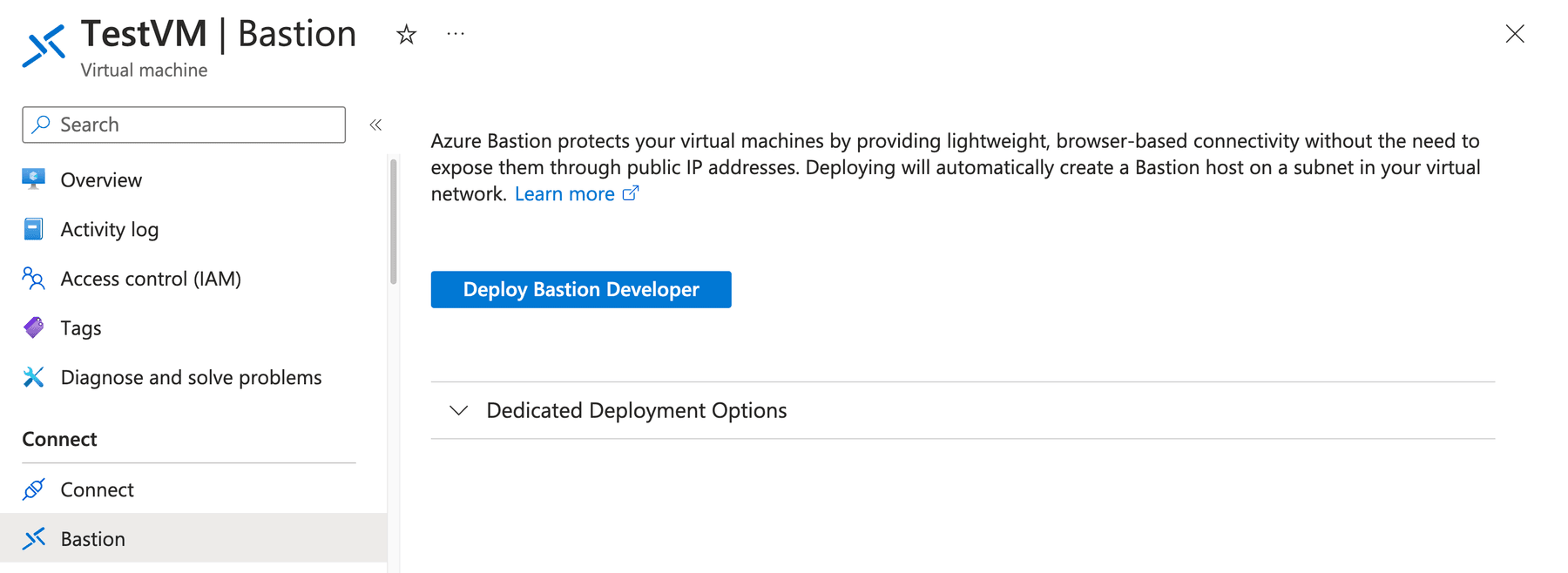Screen dimensions: 1568x573
Task: Click the Bastion icon in sidebar
Action: pyautogui.click(x=33, y=539)
